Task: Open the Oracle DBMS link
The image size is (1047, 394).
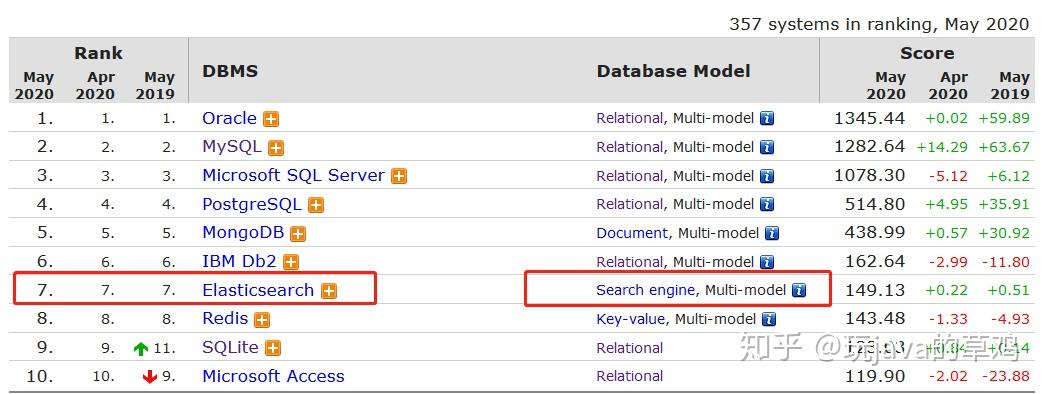Action: (x=229, y=118)
